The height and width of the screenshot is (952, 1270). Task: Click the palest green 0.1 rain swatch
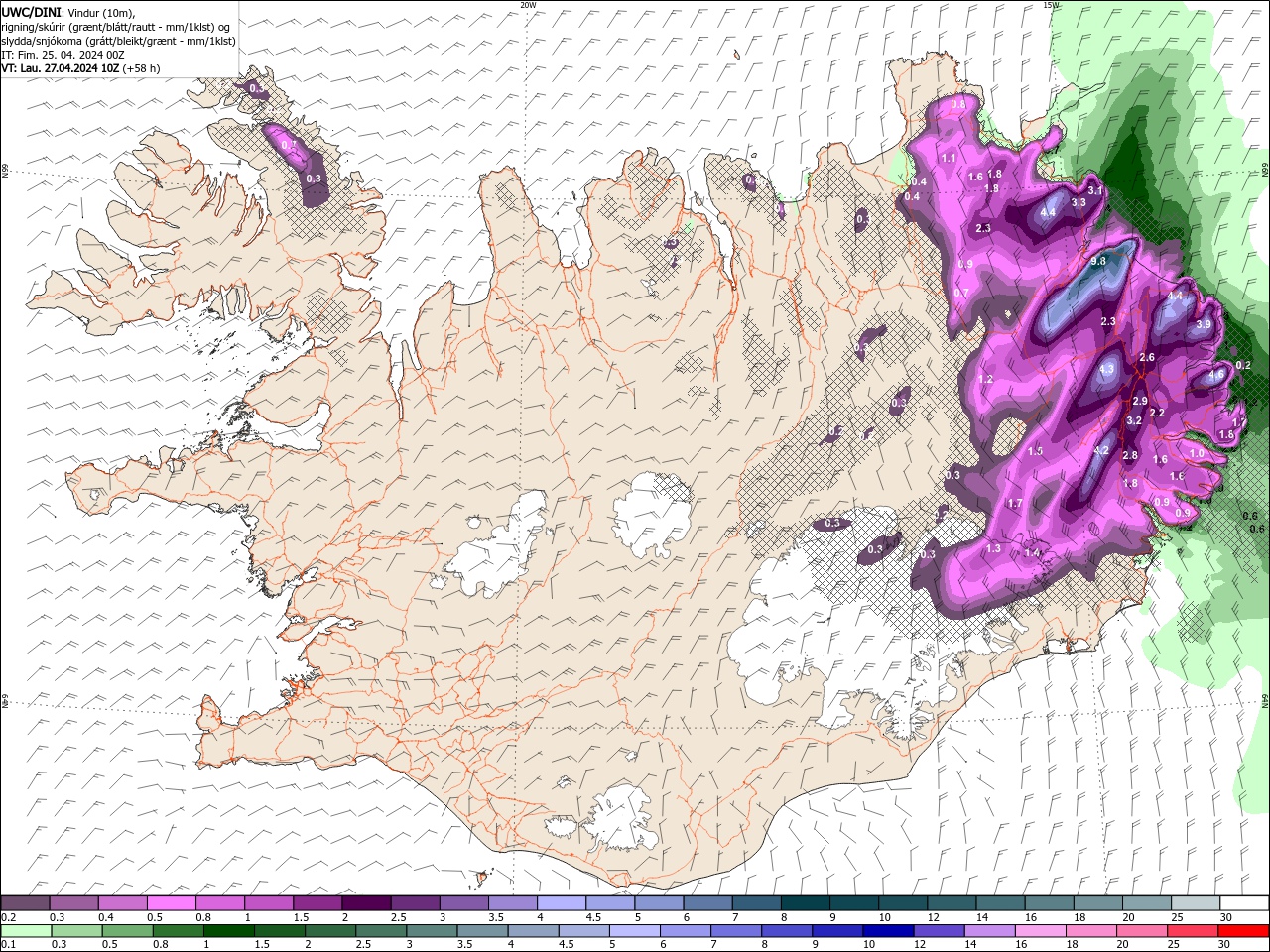point(25,931)
